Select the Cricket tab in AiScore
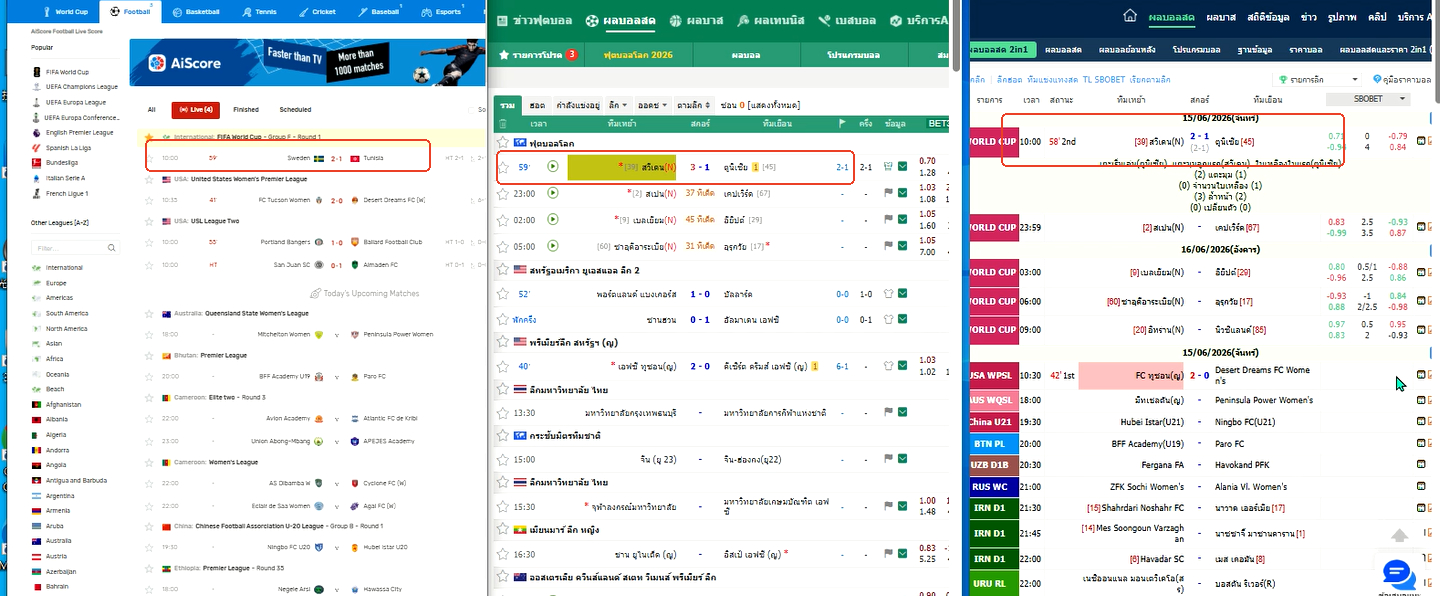1440x596 pixels. (318, 12)
